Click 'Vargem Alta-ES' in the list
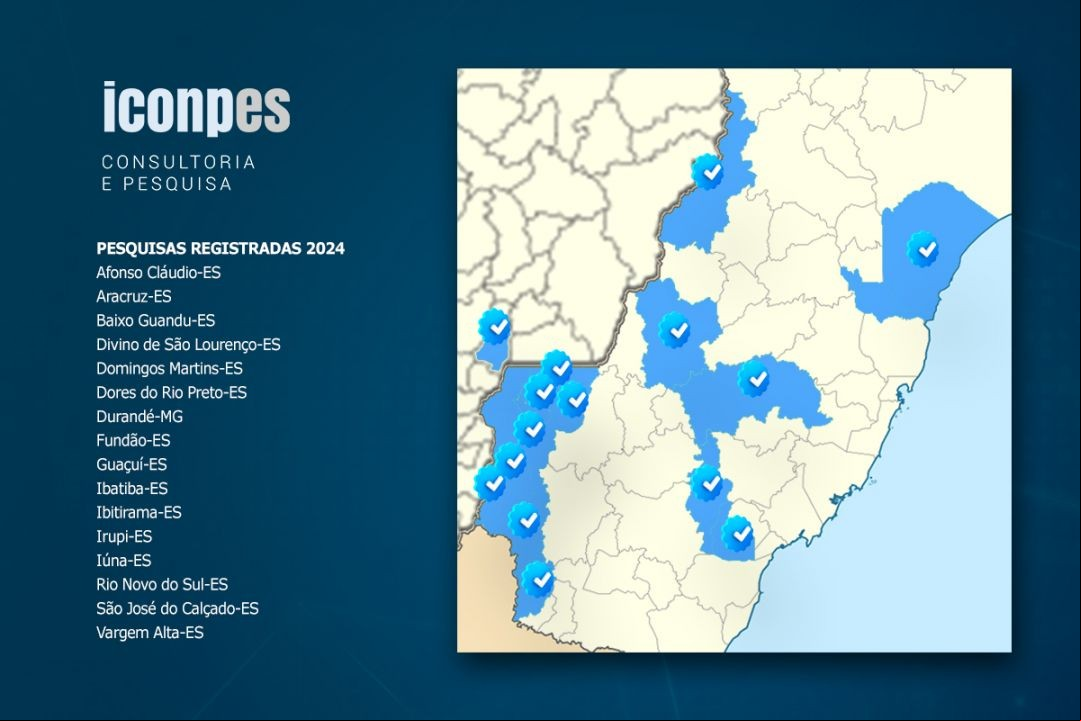 150,633
